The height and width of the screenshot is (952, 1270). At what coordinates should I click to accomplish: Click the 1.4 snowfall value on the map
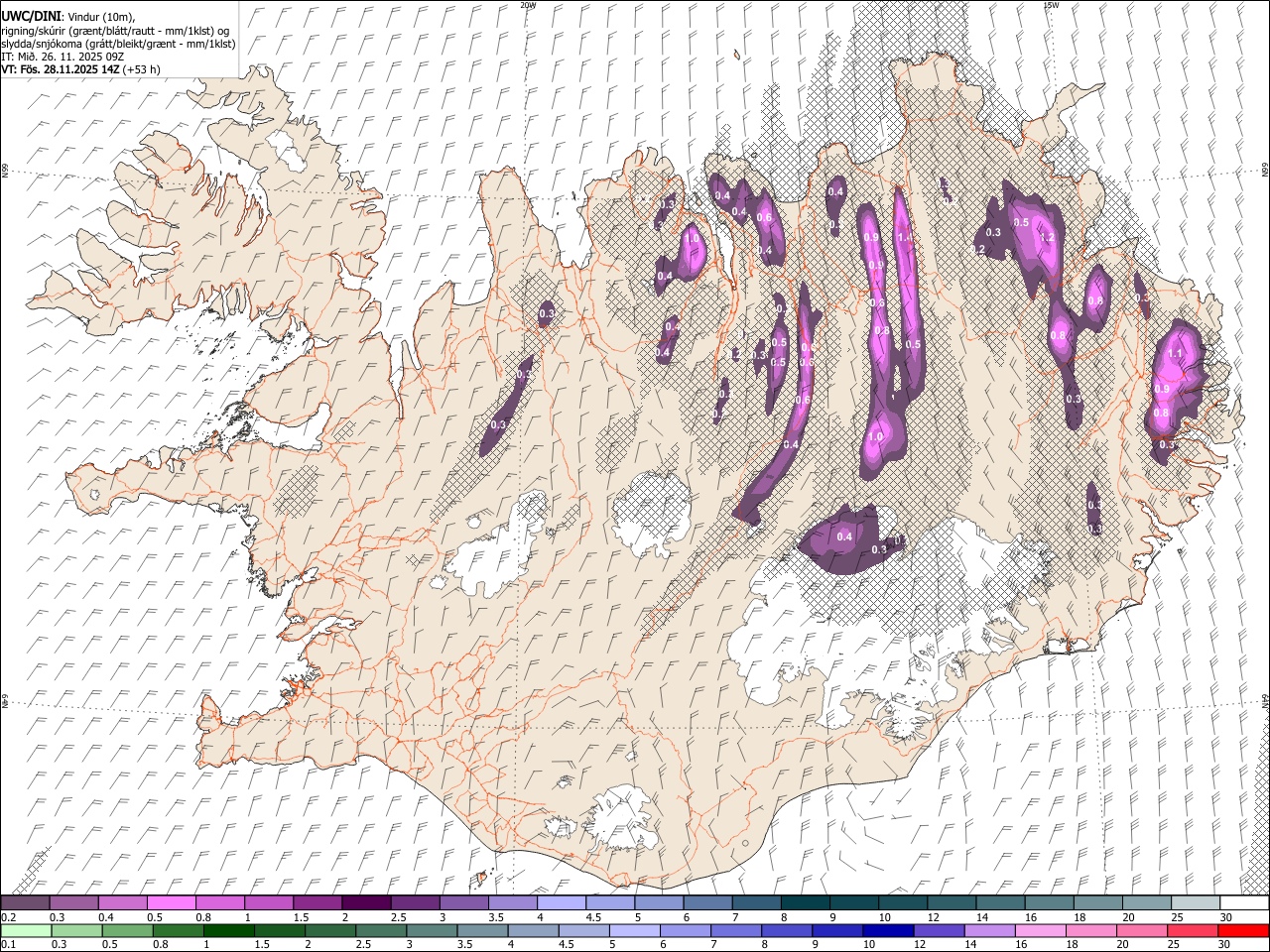pos(904,238)
